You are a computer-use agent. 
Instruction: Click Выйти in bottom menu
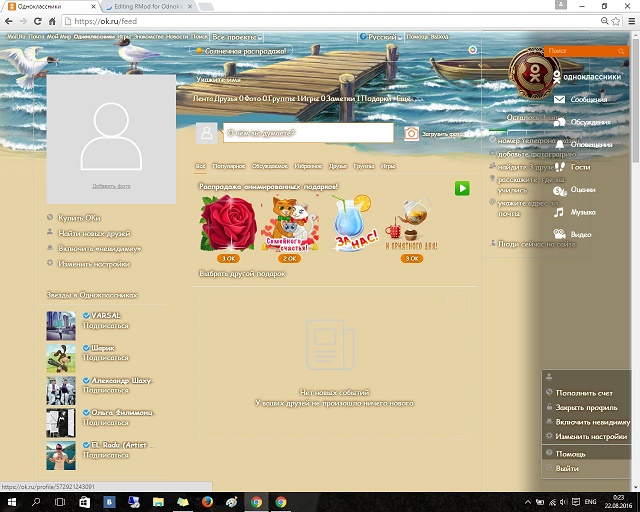[567, 468]
